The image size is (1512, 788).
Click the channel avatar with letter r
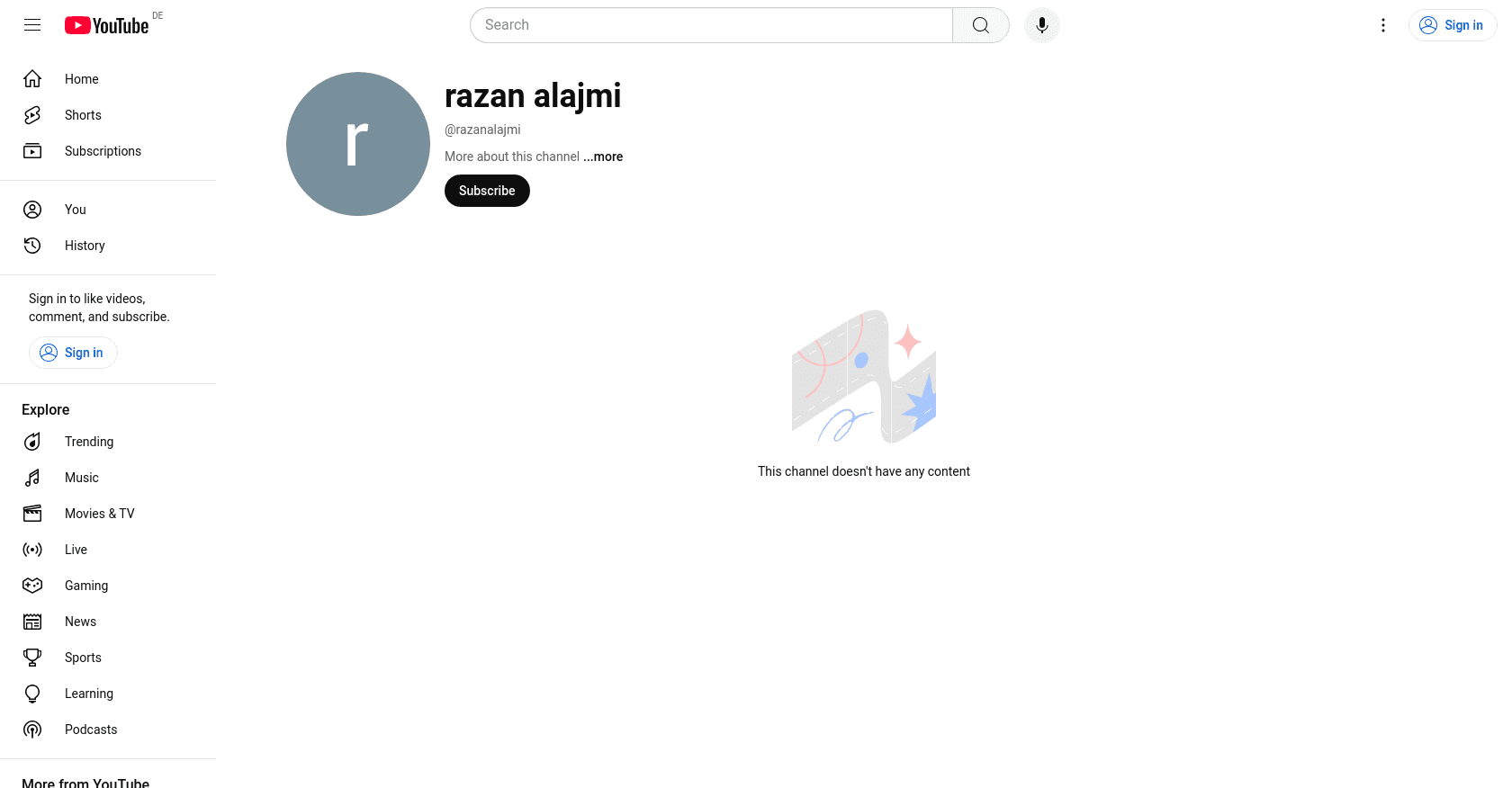tap(358, 144)
